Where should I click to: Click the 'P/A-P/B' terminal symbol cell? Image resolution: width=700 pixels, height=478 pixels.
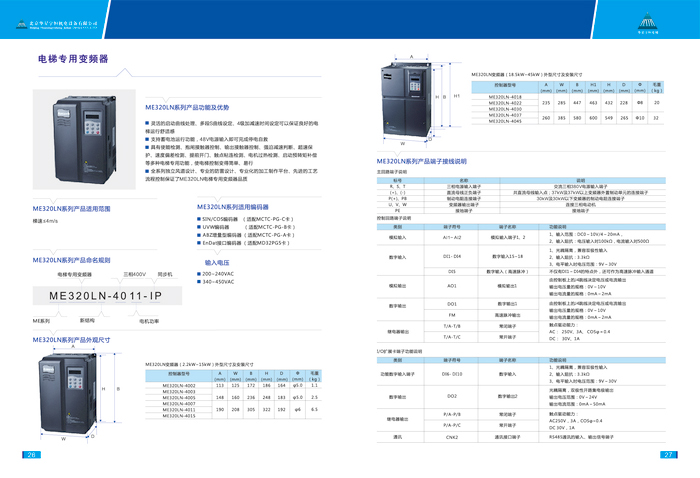pos(452,414)
